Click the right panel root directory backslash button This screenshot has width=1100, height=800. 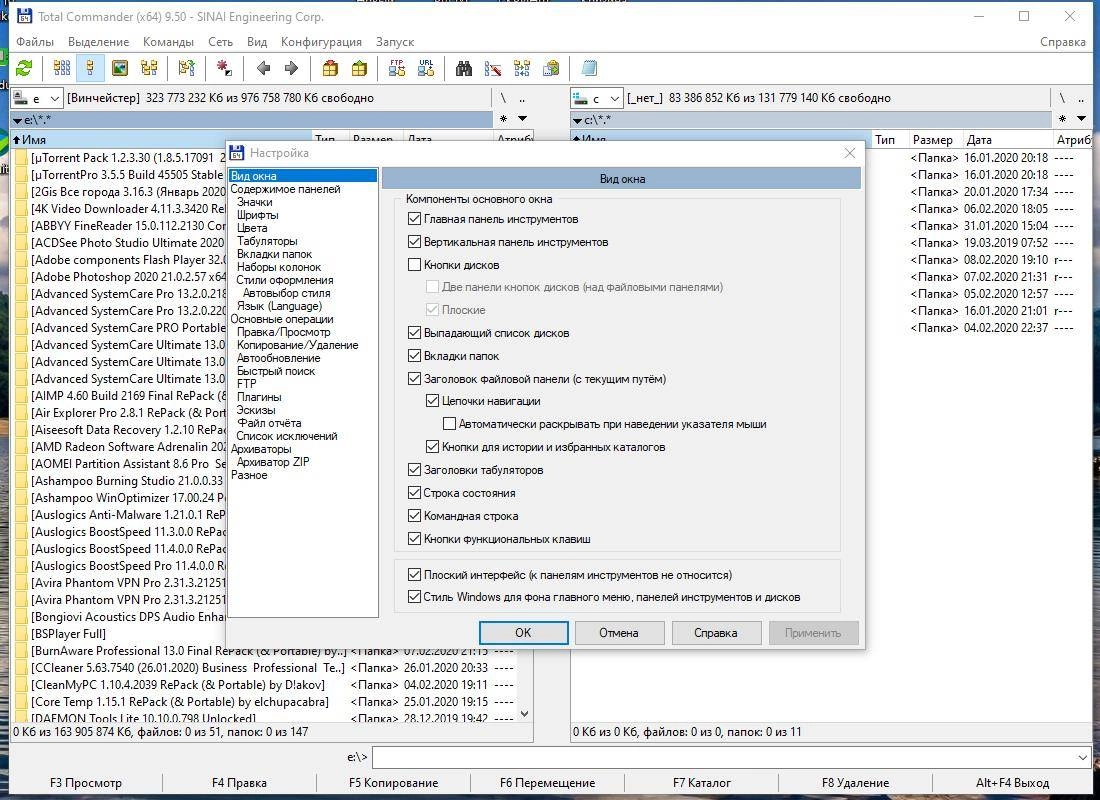pyautogui.click(x=1062, y=98)
